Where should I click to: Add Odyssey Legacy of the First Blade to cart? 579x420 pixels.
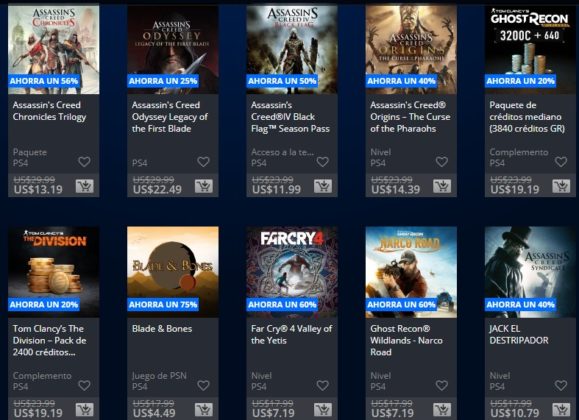click(x=204, y=186)
